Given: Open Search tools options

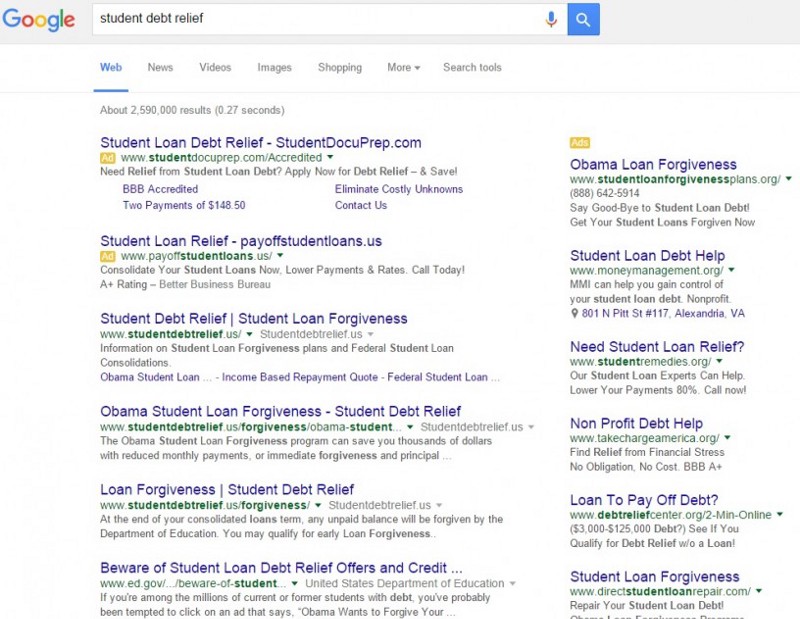Looking at the screenshot, I should coord(472,68).
